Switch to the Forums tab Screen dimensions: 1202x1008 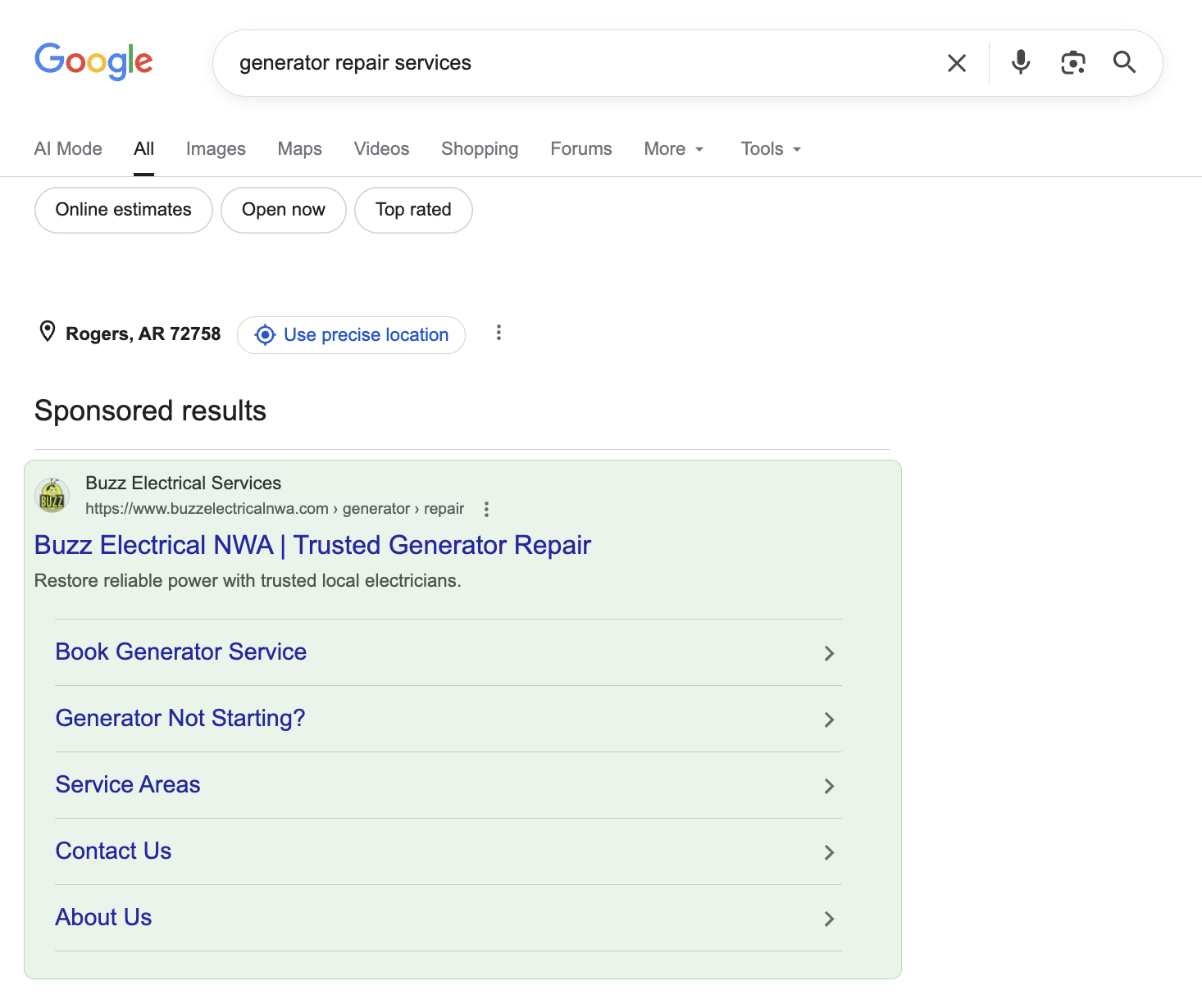581,149
